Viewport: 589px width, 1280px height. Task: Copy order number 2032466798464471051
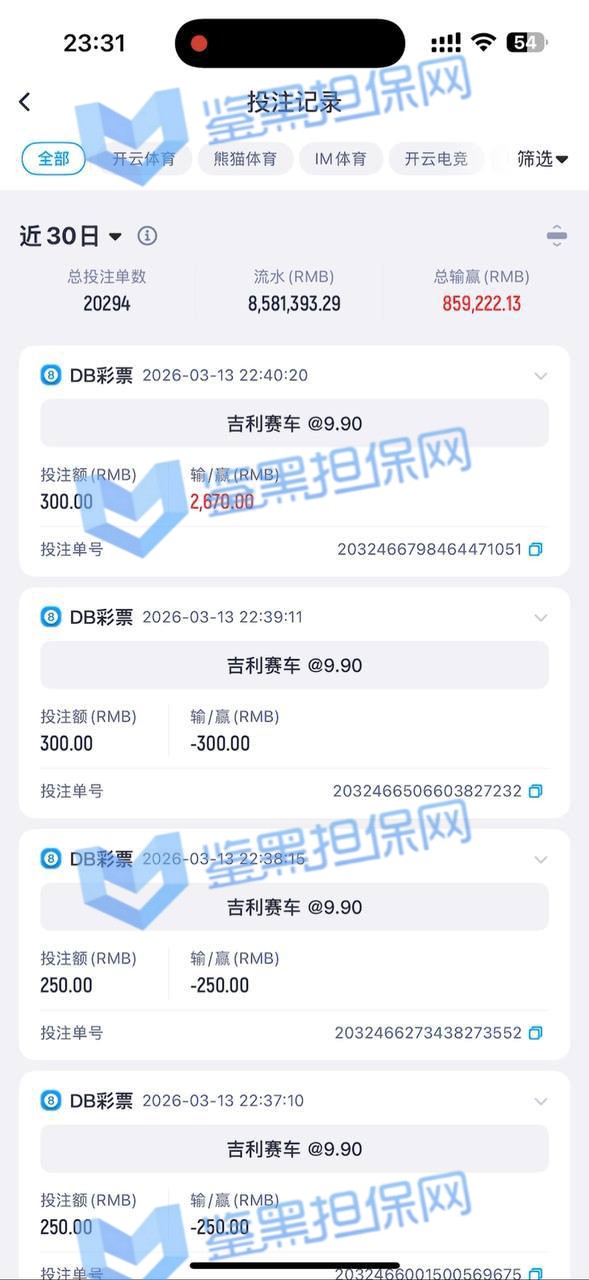[x=536, y=549]
